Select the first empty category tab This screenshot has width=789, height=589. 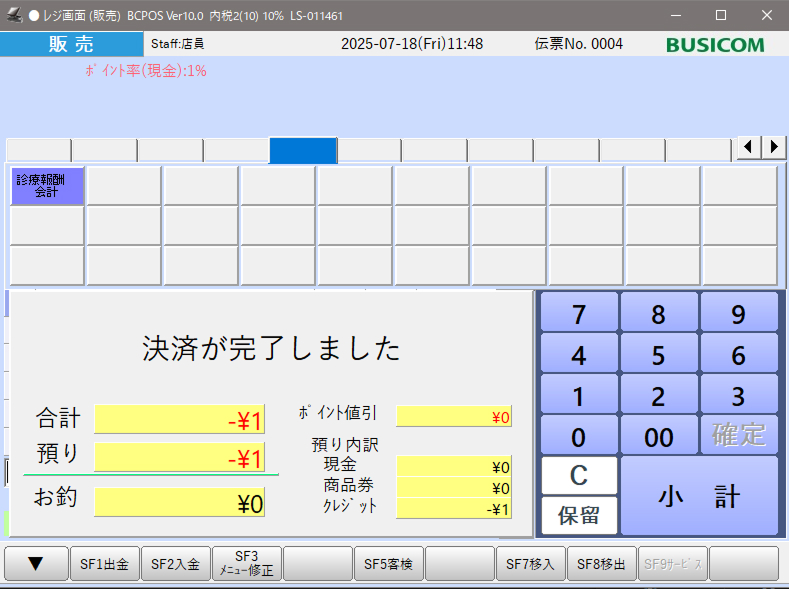pos(38,150)
